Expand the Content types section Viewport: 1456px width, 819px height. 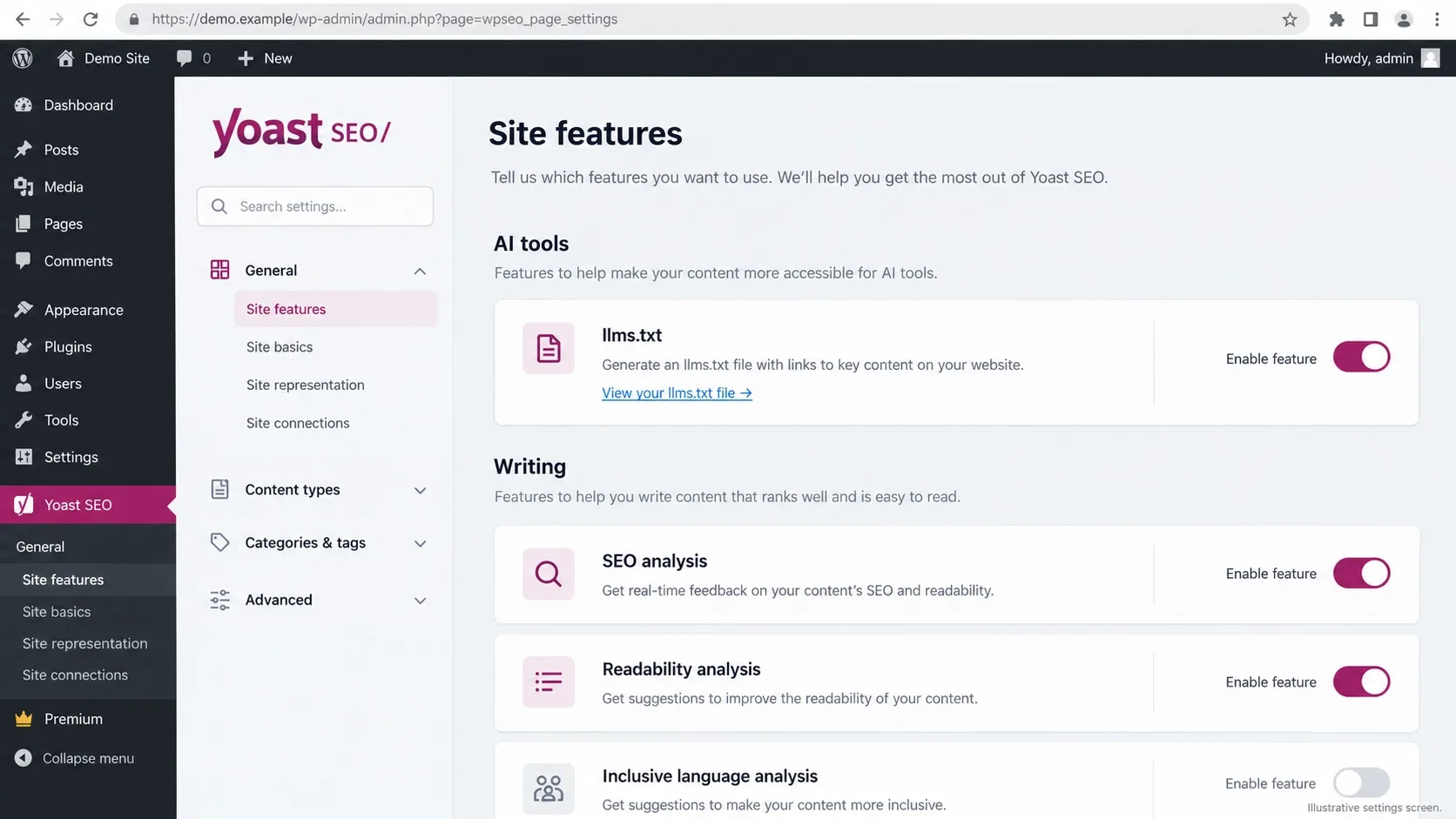point(319,490)
